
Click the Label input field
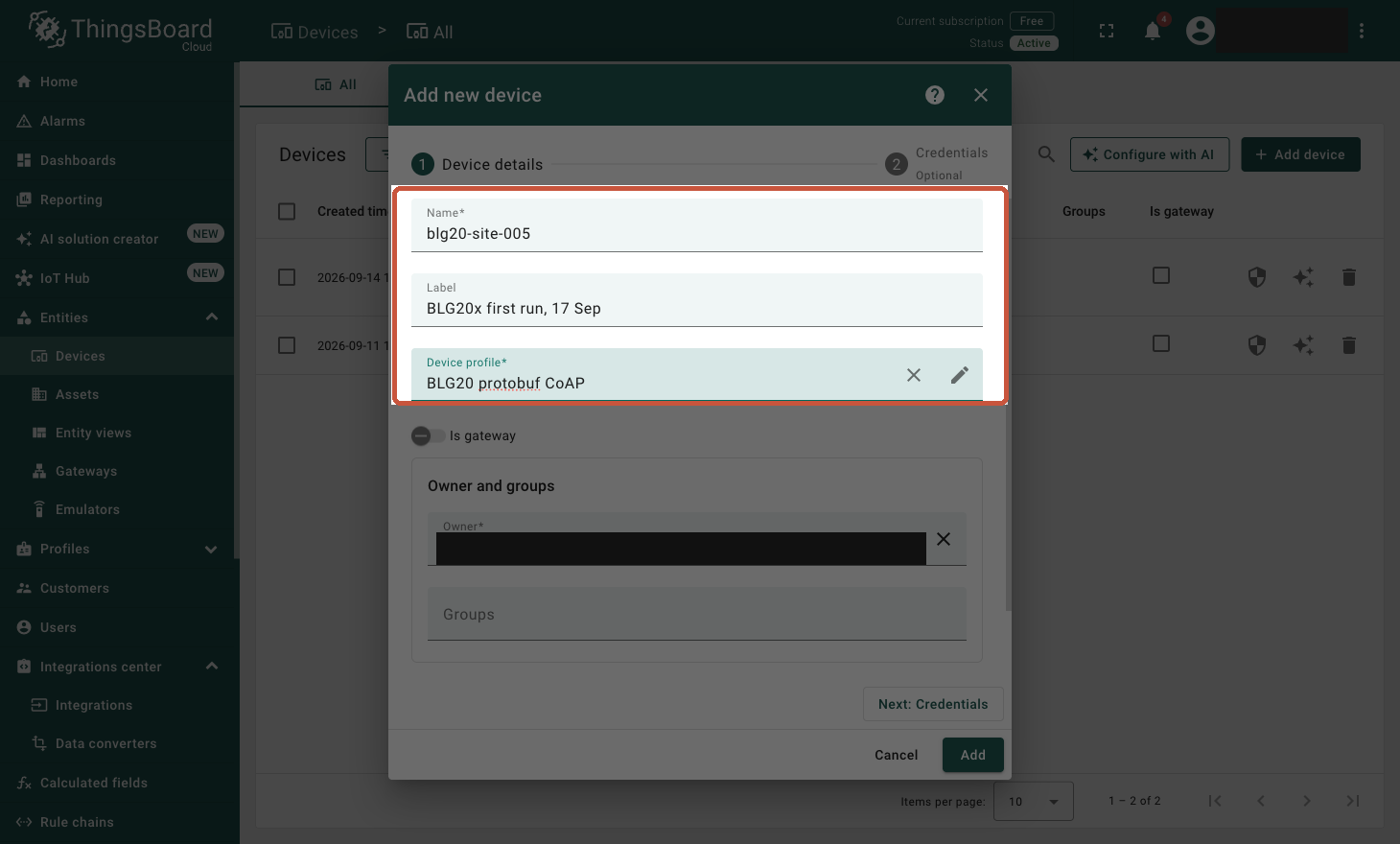point(697,300)
